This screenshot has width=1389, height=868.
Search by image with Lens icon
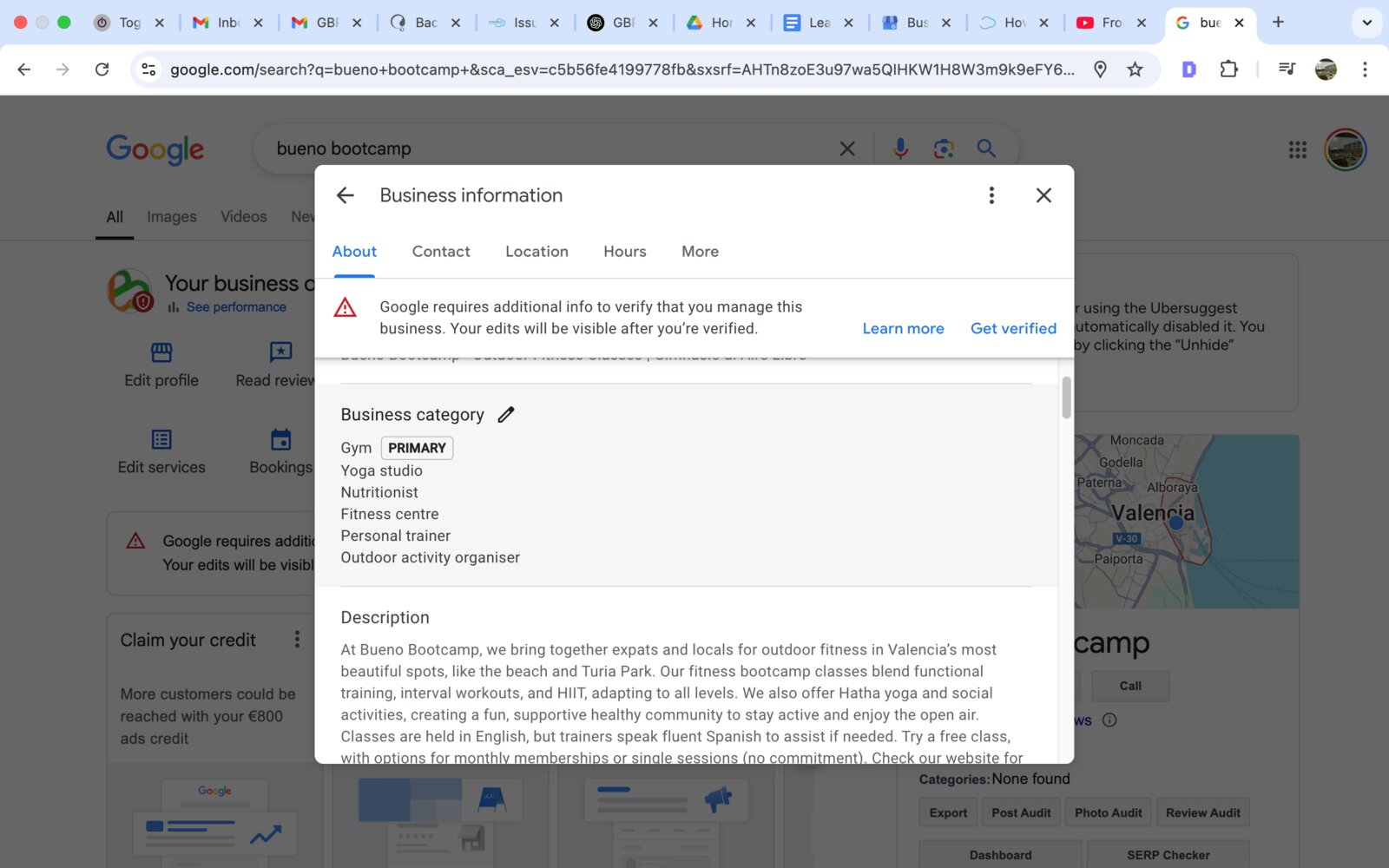pos(944,149)
